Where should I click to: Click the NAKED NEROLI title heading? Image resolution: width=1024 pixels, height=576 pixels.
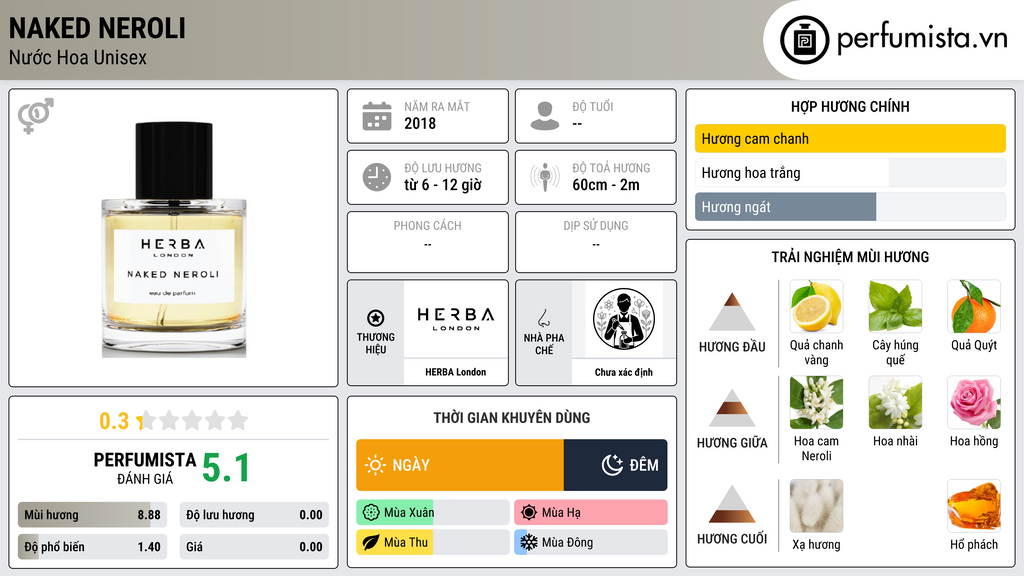(97, 29)
